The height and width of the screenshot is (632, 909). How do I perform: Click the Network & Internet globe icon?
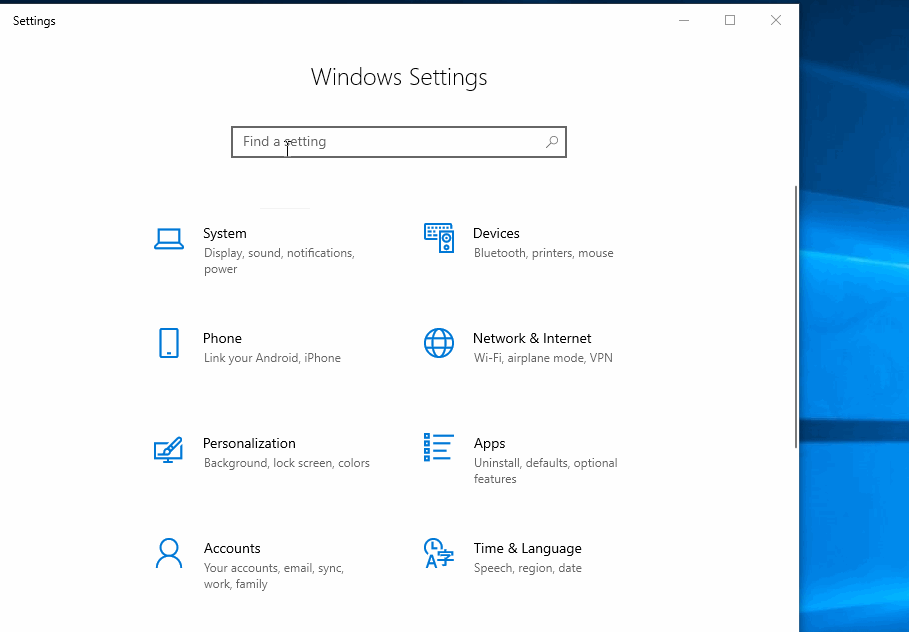point(439,343)
